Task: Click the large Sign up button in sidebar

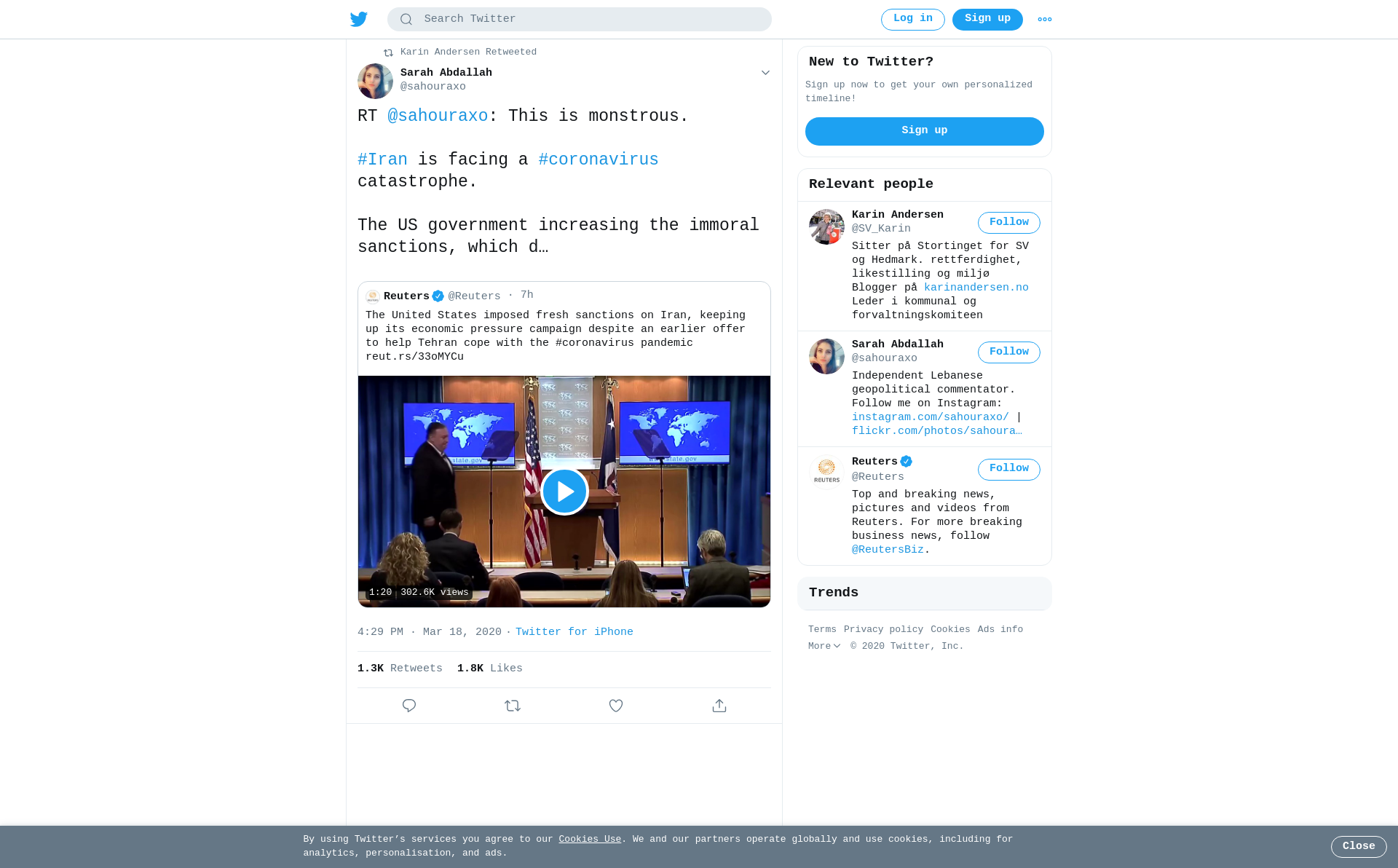Action: [x=924, y=131]
